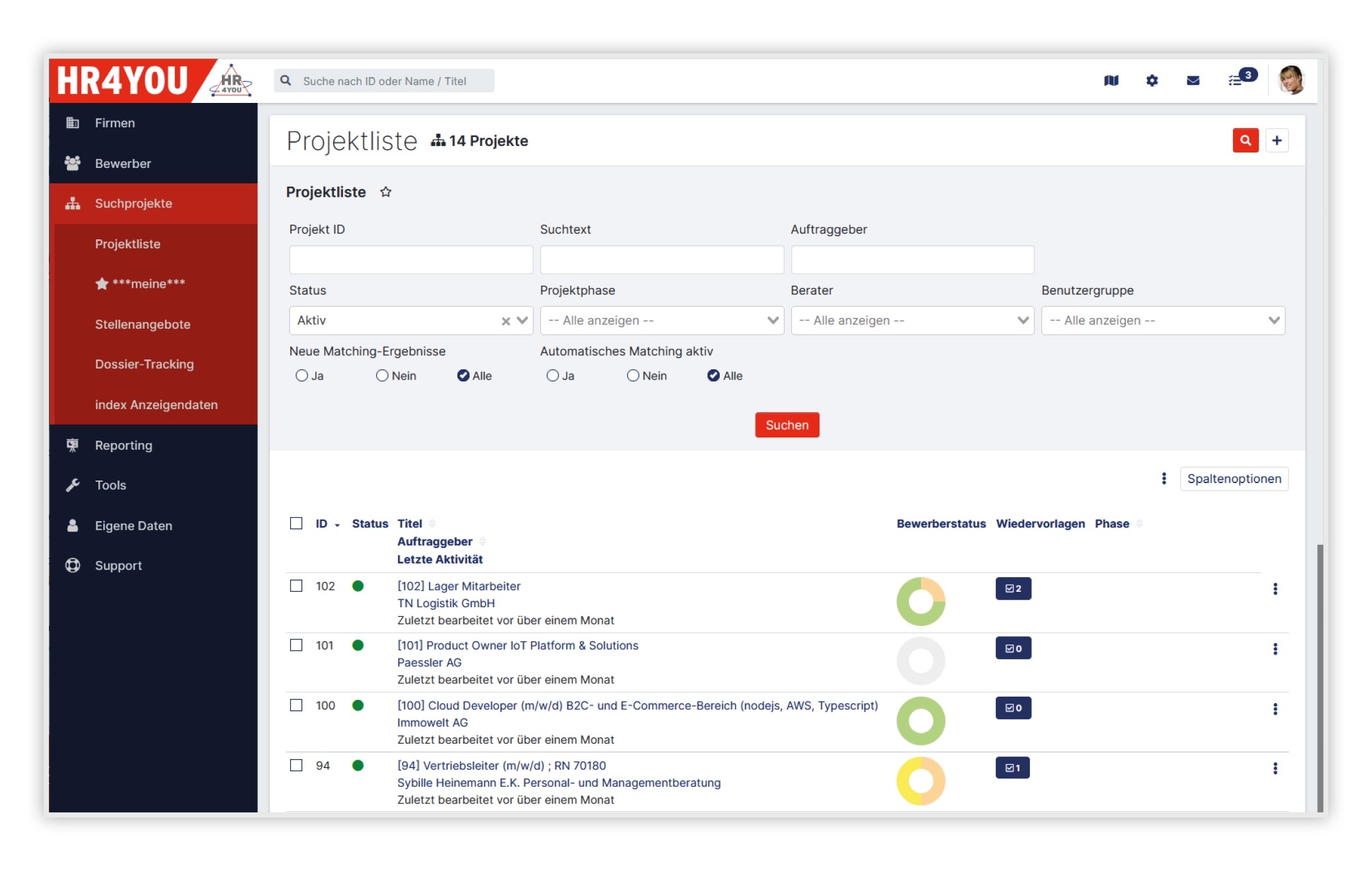The width and height of the screenshot is (1372, 871).
Task: Open row options menu for project 102
Action: pos(1275,589)
